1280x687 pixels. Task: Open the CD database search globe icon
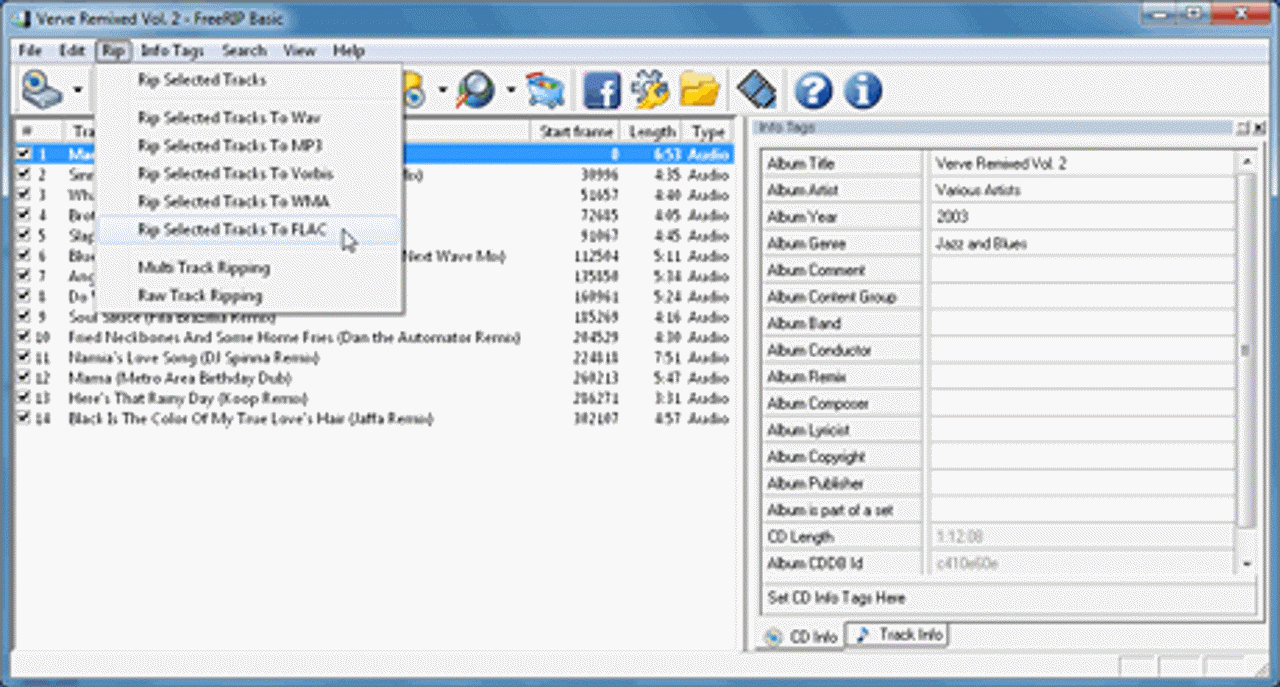point(476,91)
